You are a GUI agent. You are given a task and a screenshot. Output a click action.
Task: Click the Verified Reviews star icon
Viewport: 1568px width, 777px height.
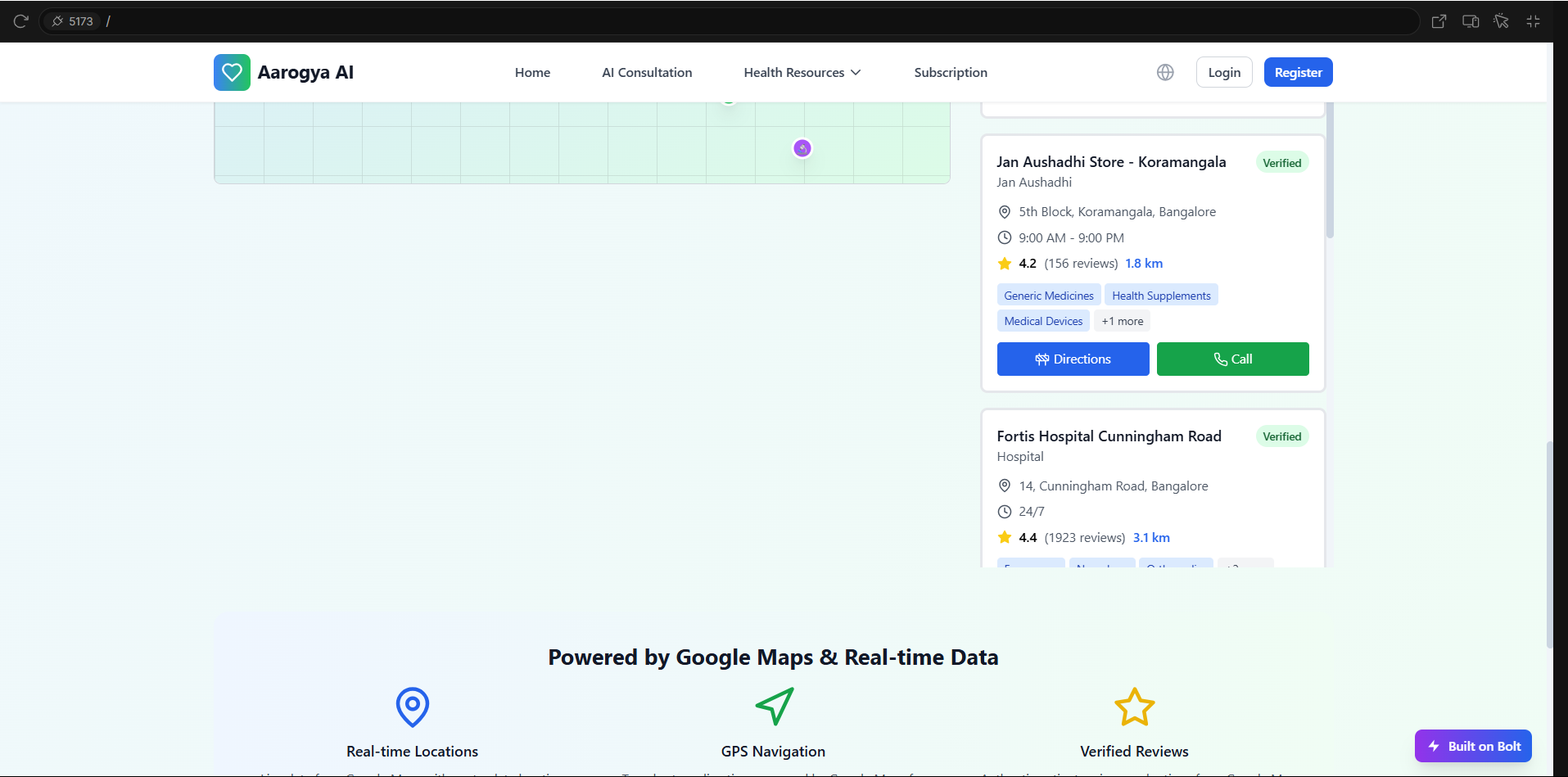pyautogui.click(x=1135, y=707)
